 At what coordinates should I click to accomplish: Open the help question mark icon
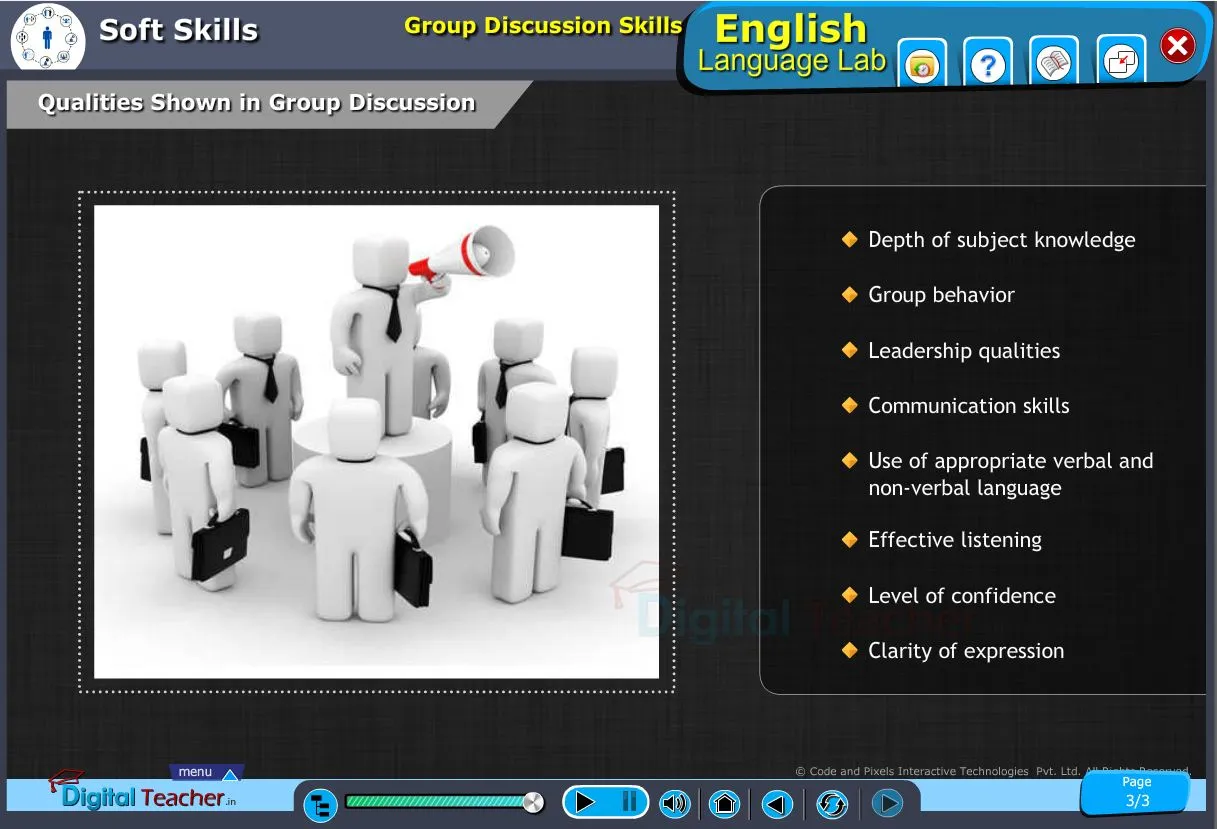tap(988, 65)
